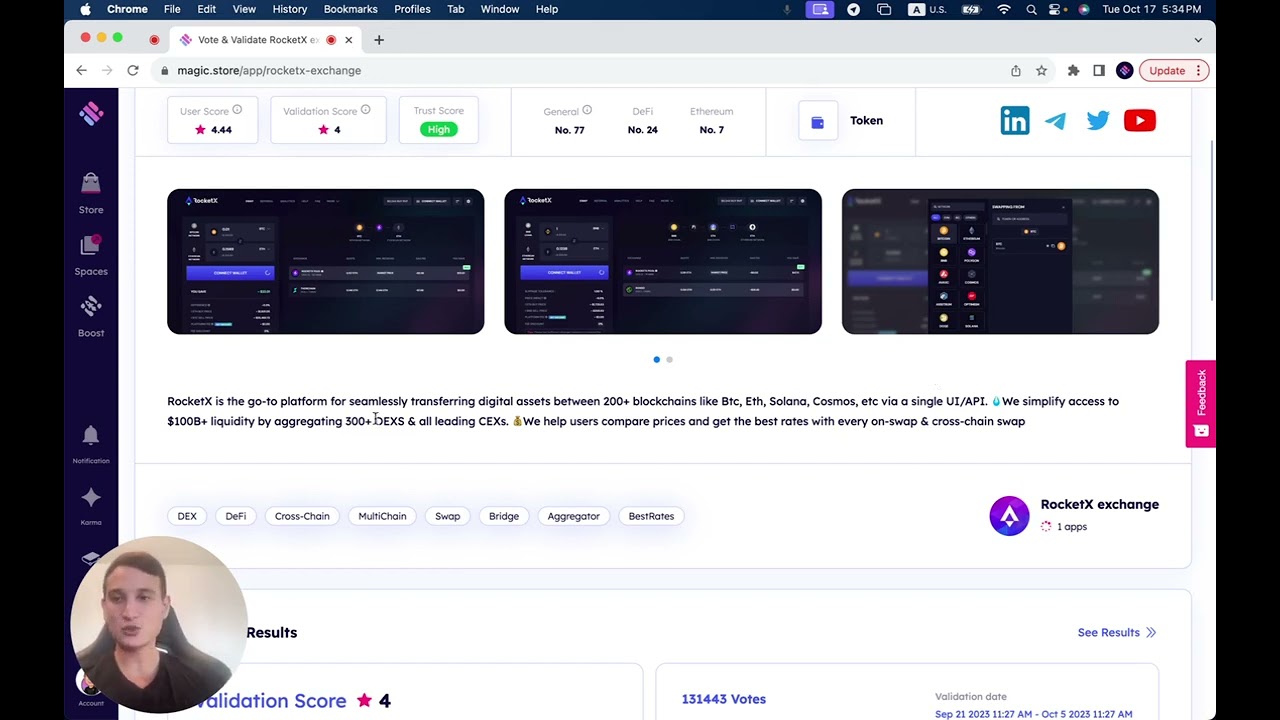
Task: Share this page from address bar
Action: pyautogui.click(x=1016, y=70)
